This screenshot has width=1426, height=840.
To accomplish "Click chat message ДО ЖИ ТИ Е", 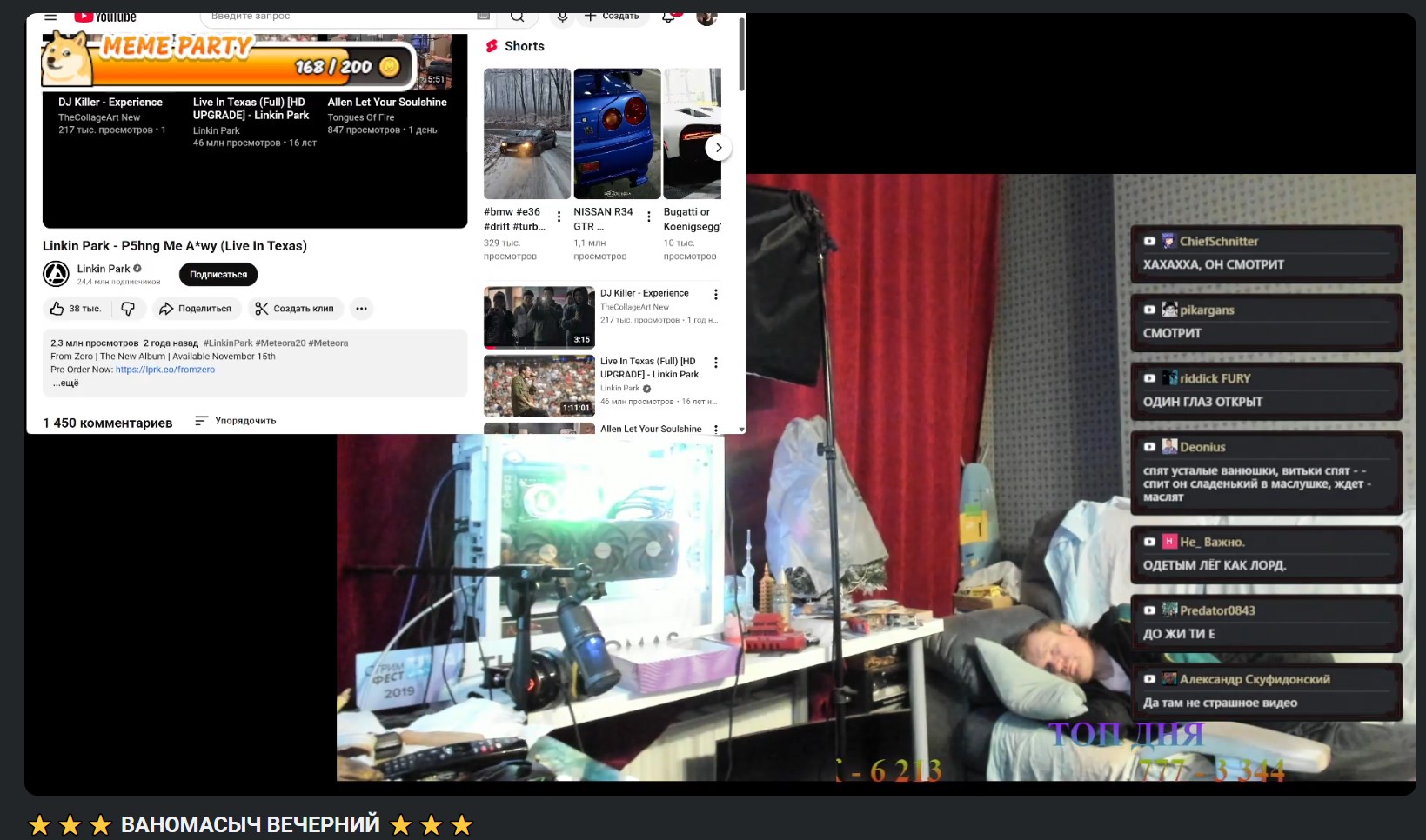I will tap(1179, 634).
